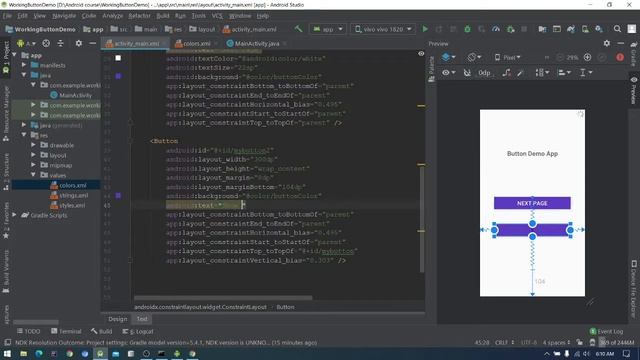Select strings.xml in project tree
The image size is (640, 360).
pos(69,196)
